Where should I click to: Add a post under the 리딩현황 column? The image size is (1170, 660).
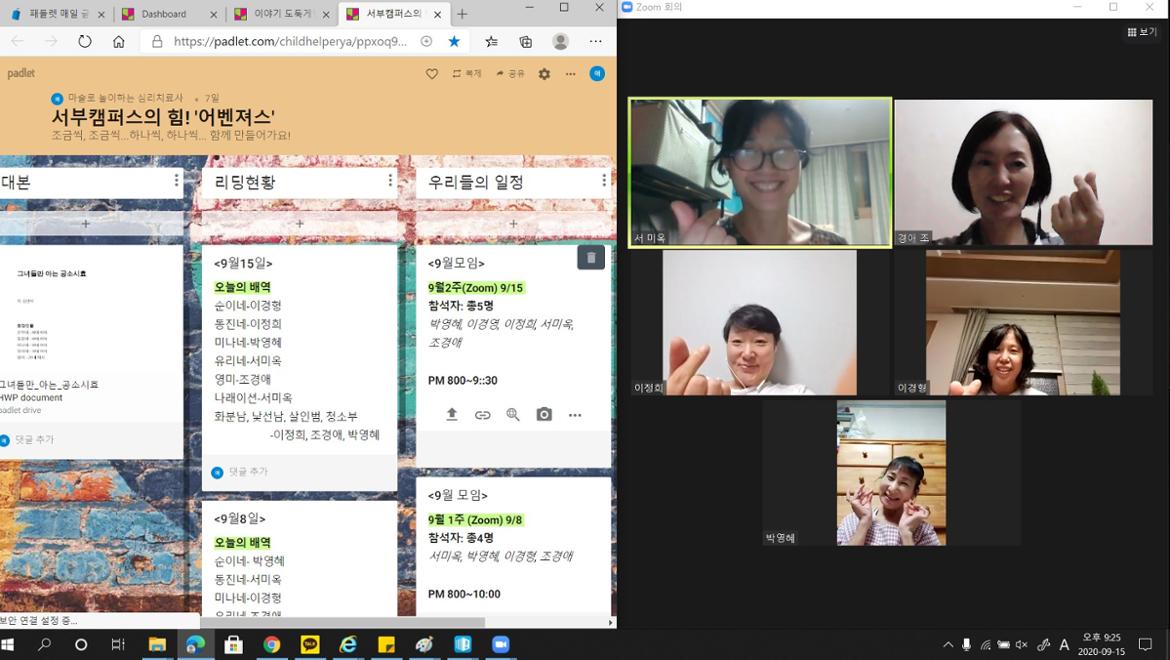299,224
